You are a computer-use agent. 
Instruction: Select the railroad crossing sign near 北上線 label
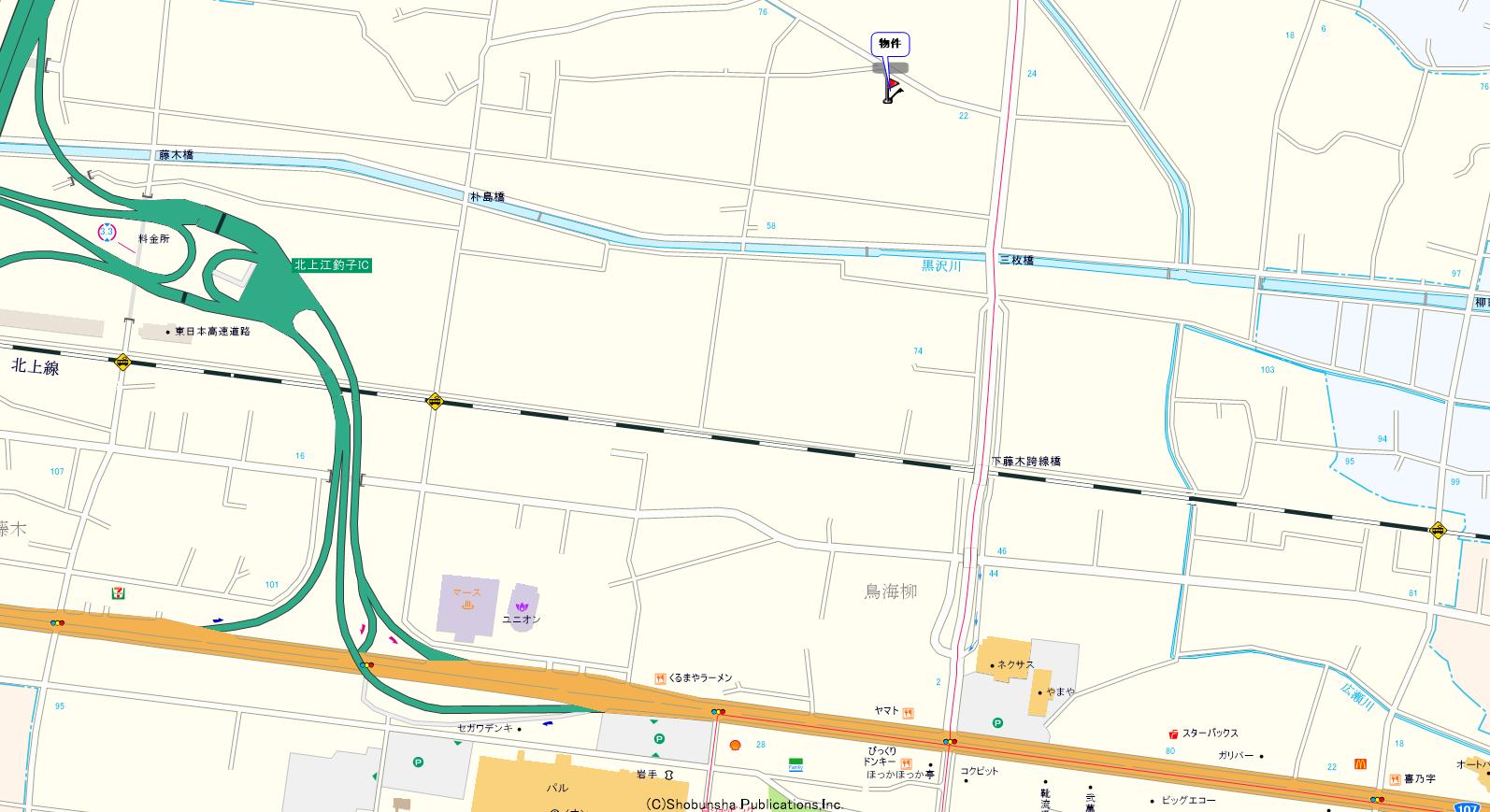pyautogui.click(x=122, y=363)
